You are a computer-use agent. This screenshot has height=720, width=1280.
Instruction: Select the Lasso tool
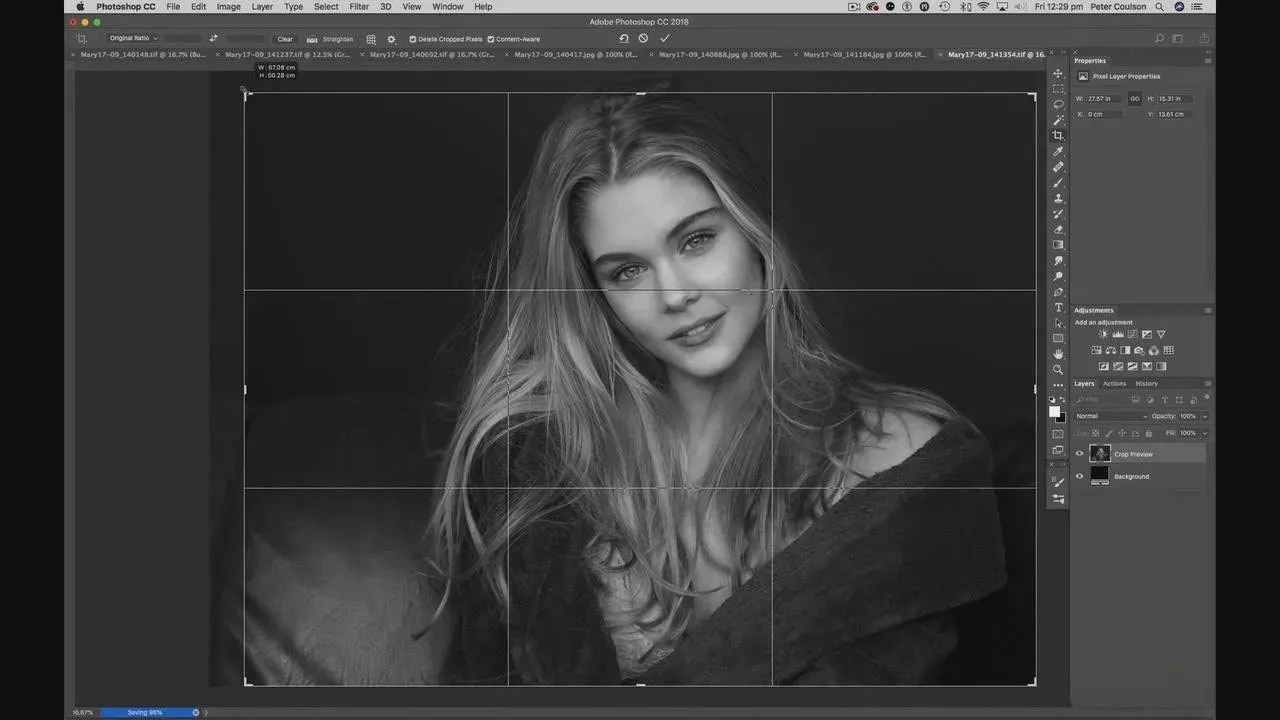pyautogui.click(x=1058, y=104)
